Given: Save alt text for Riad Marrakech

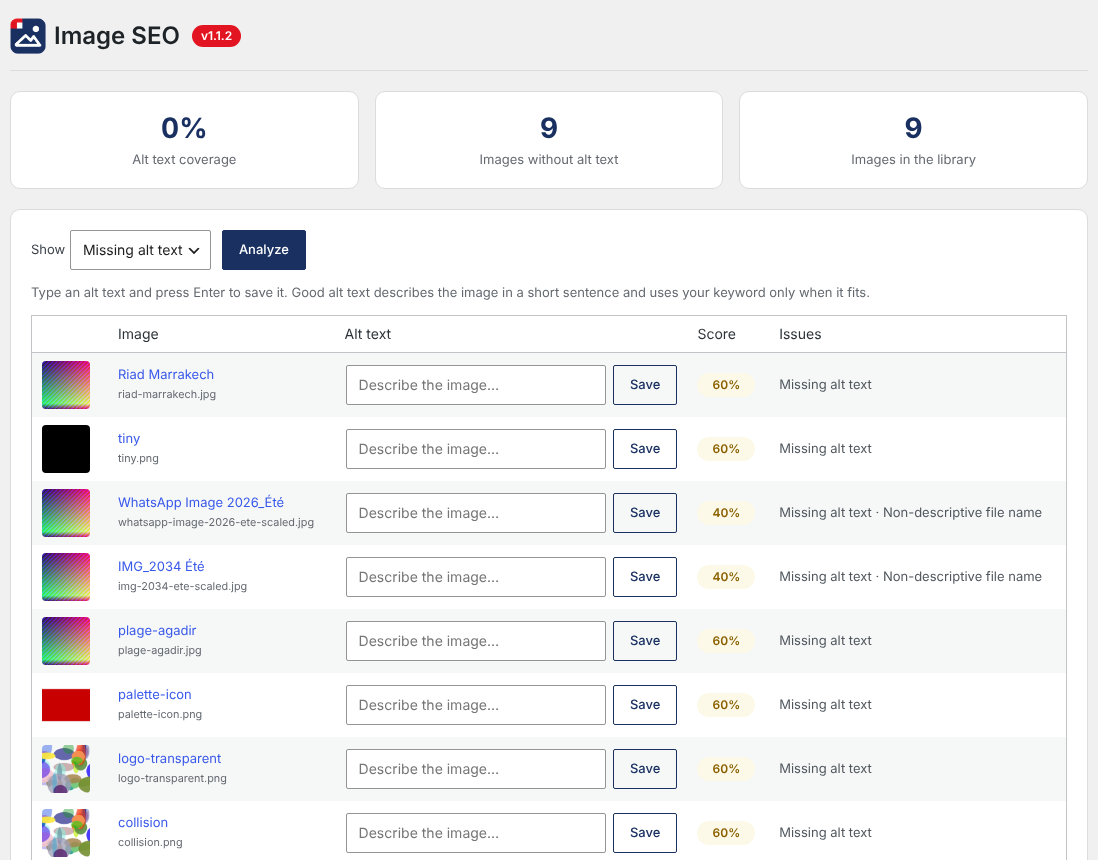Looking at the screenshot, I should (x=645, y=384).
